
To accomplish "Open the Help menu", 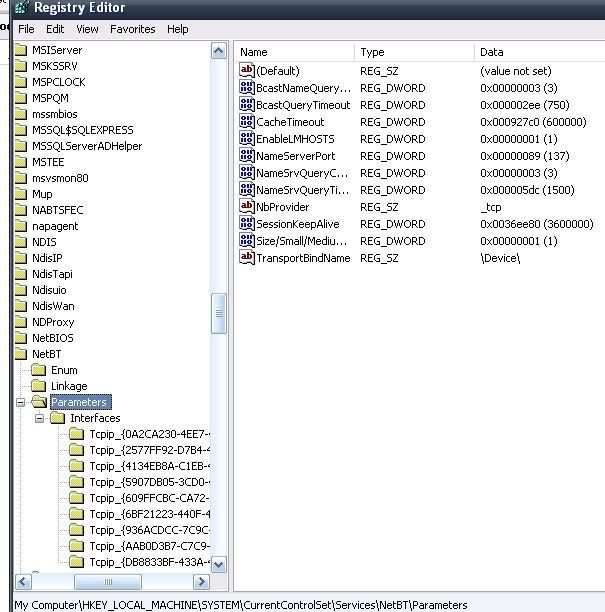I will 178,29.
